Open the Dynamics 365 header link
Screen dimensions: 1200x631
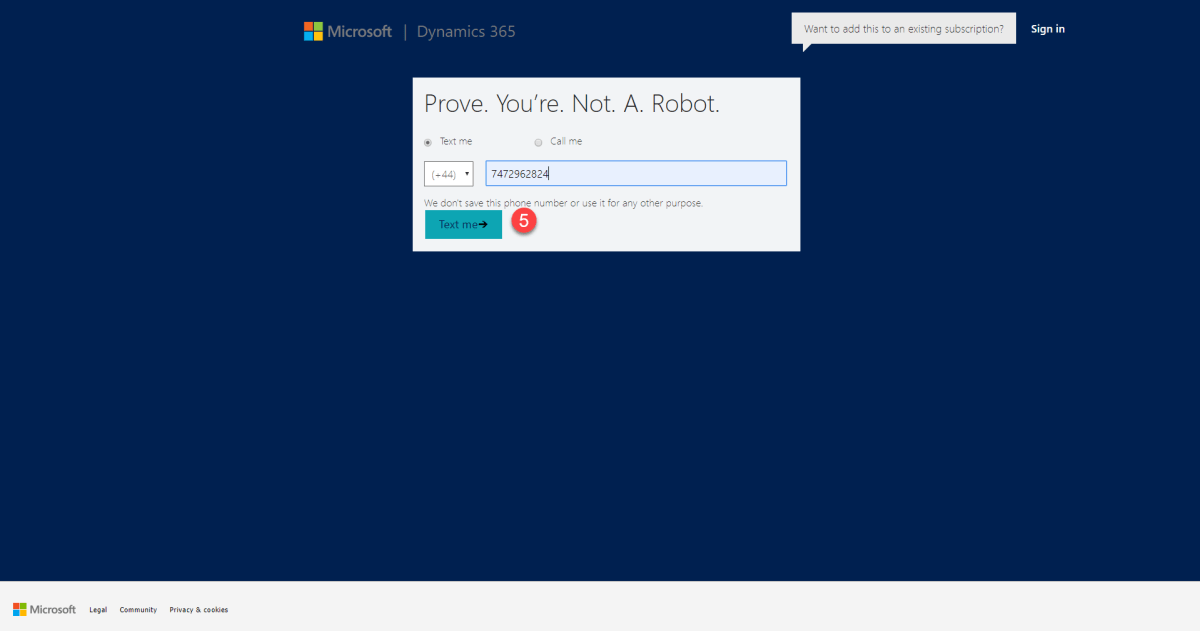(466, 31)
